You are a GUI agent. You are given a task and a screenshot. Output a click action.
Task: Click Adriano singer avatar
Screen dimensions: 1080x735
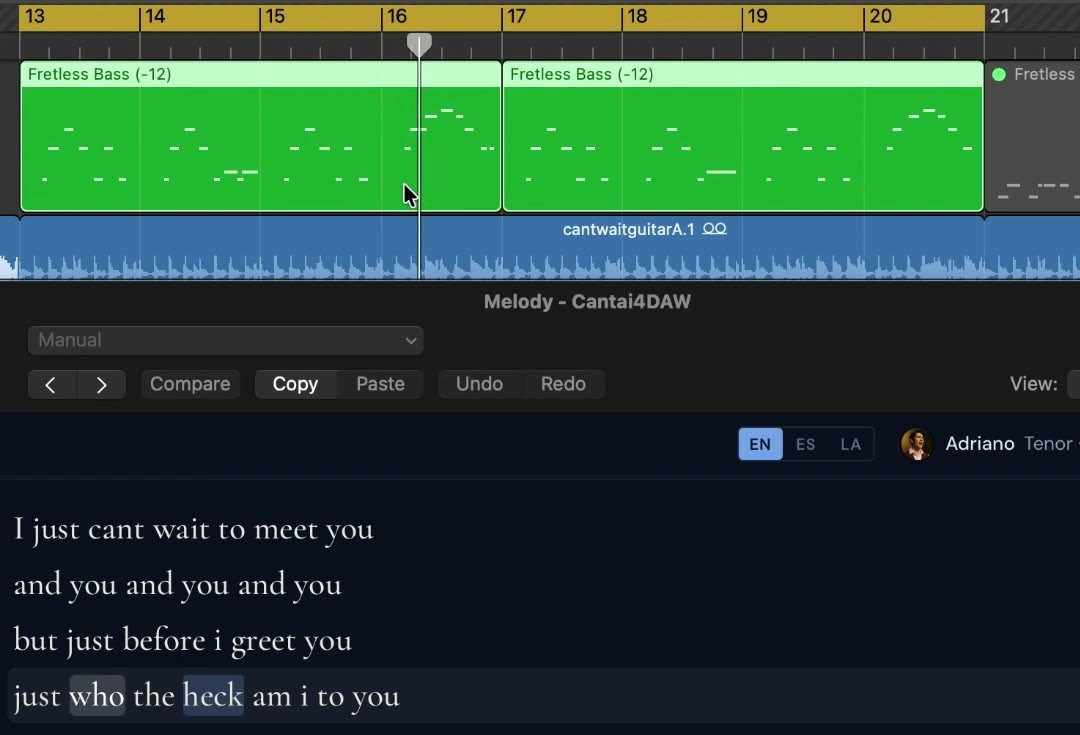pos(917,444)
